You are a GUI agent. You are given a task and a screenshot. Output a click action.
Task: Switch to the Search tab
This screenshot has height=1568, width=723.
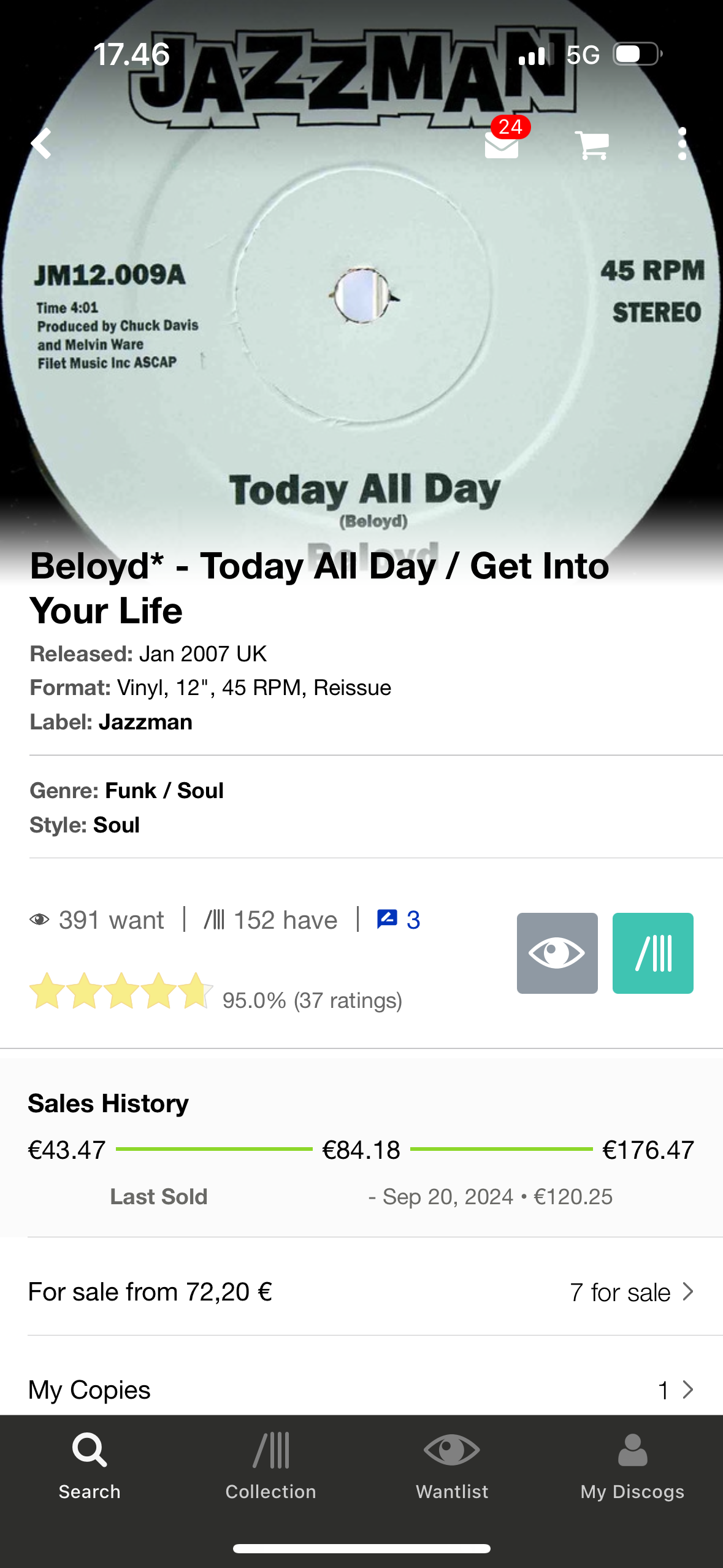(90, 1467)
